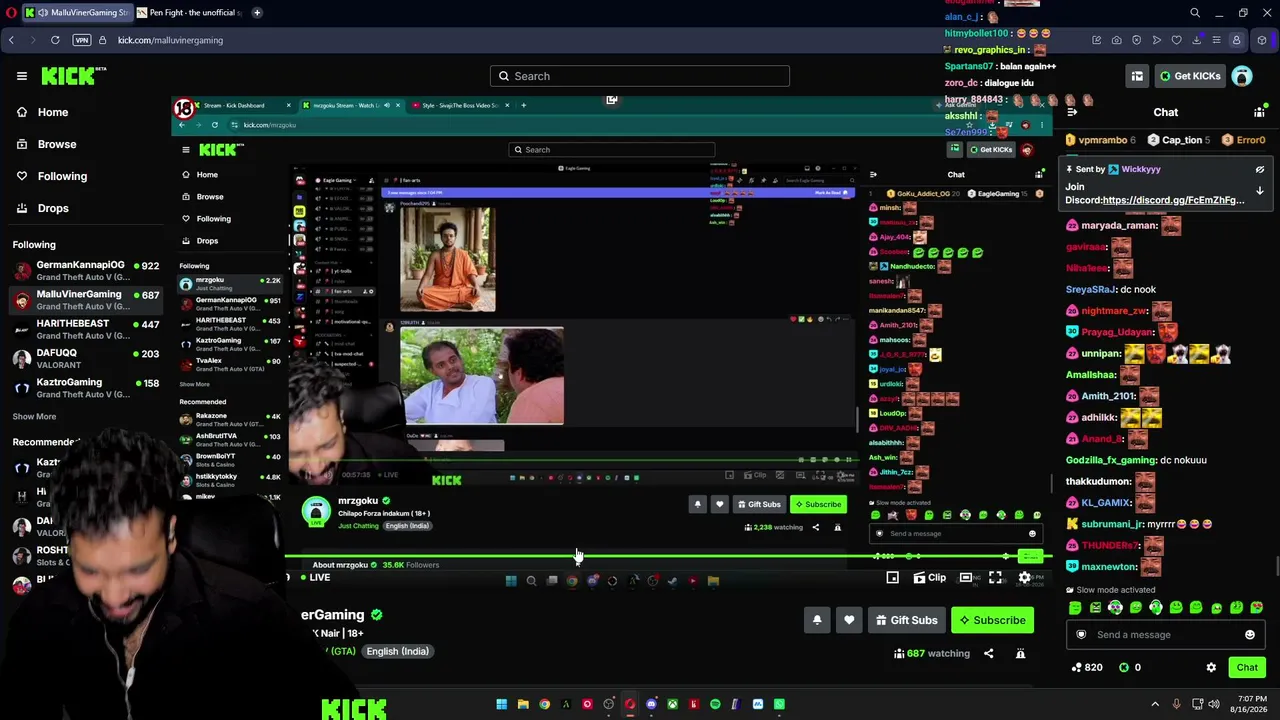This screenshot has height=720, width=1280.
Task: Open stream player settings gear
Action: (x=1024, y=577)
